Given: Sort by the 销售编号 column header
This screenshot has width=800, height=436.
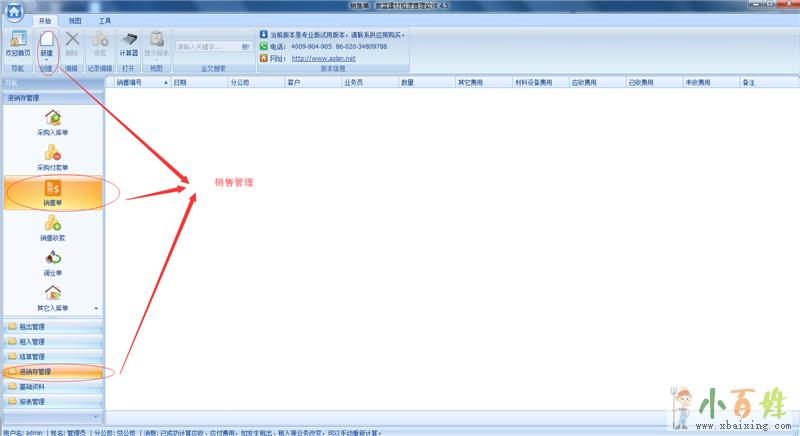Looking at the screenshot, I should [130, 83].
